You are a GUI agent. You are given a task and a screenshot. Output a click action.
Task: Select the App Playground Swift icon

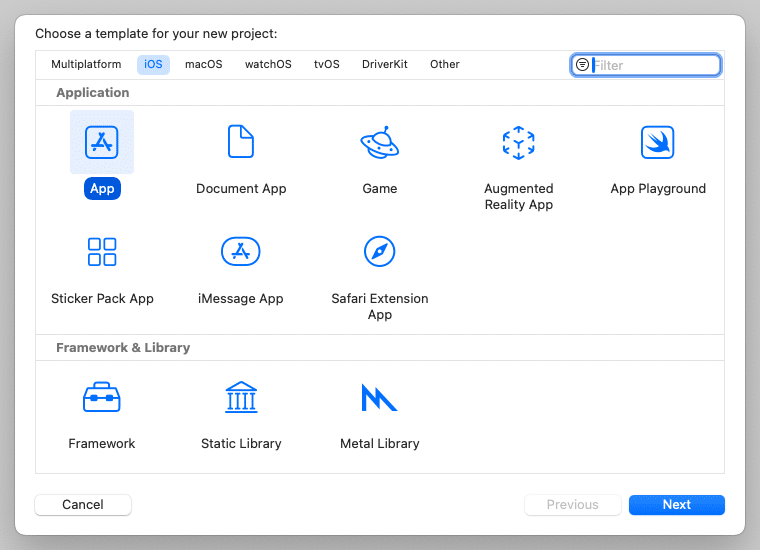[657, 142]
